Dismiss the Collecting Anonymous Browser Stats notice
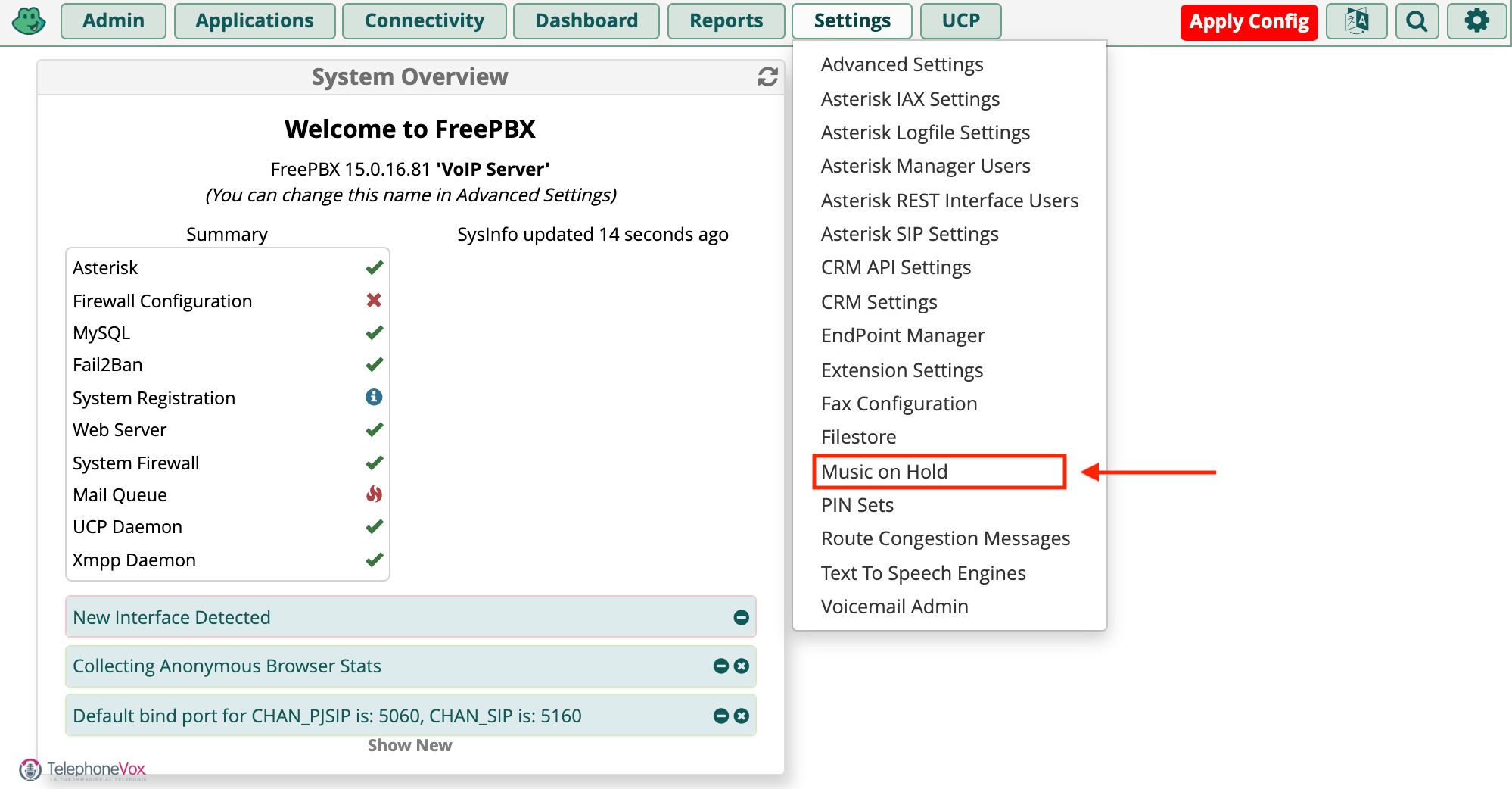 point(742,666)
